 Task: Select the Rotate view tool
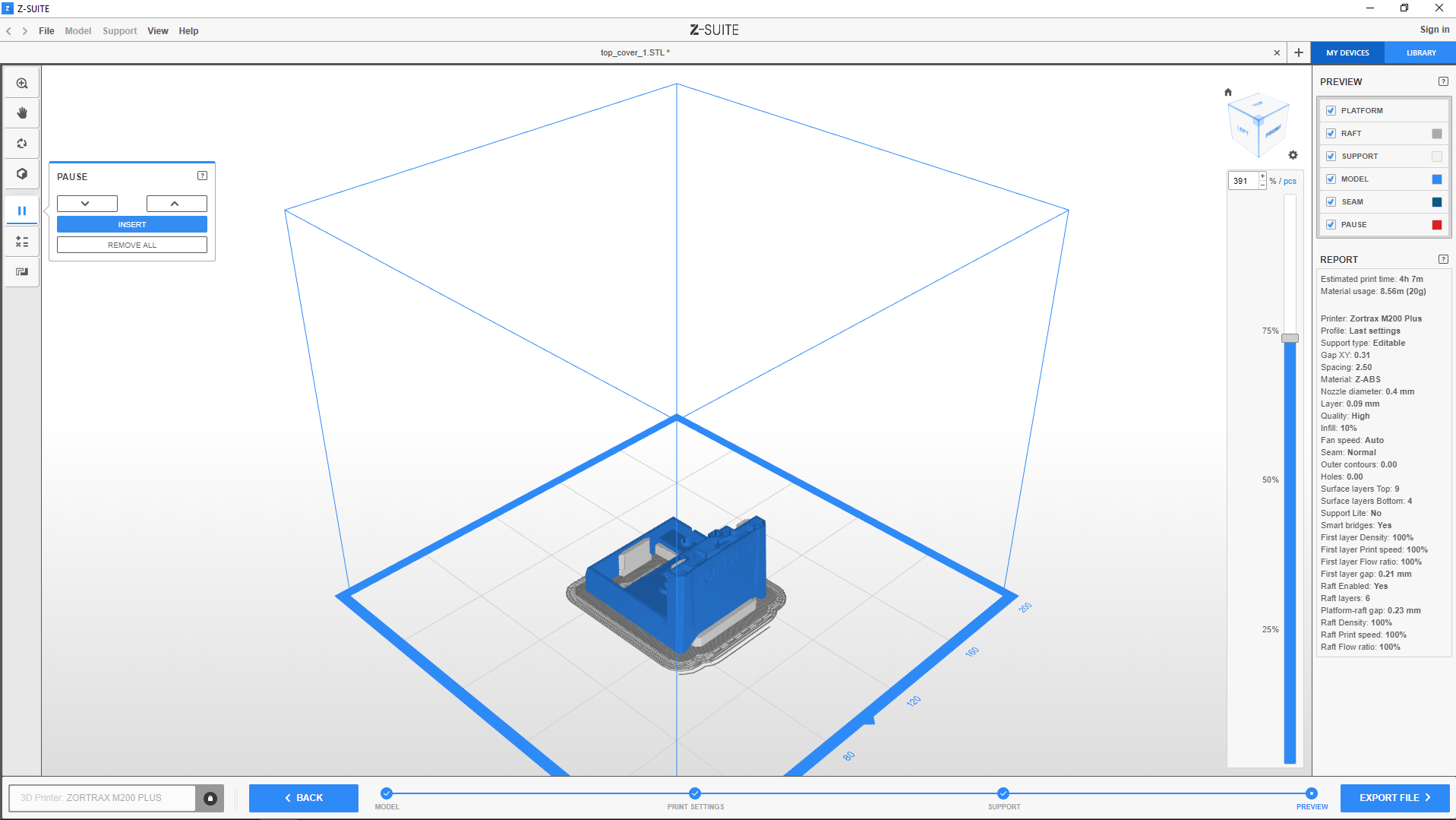pyautogui.click(x=22, y=143)
